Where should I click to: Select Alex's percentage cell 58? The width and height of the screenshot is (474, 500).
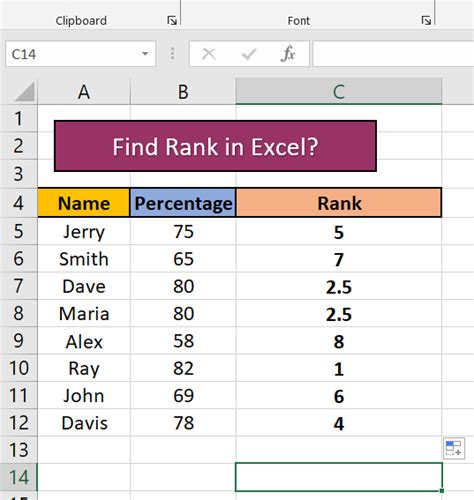[x=183, y=341]
